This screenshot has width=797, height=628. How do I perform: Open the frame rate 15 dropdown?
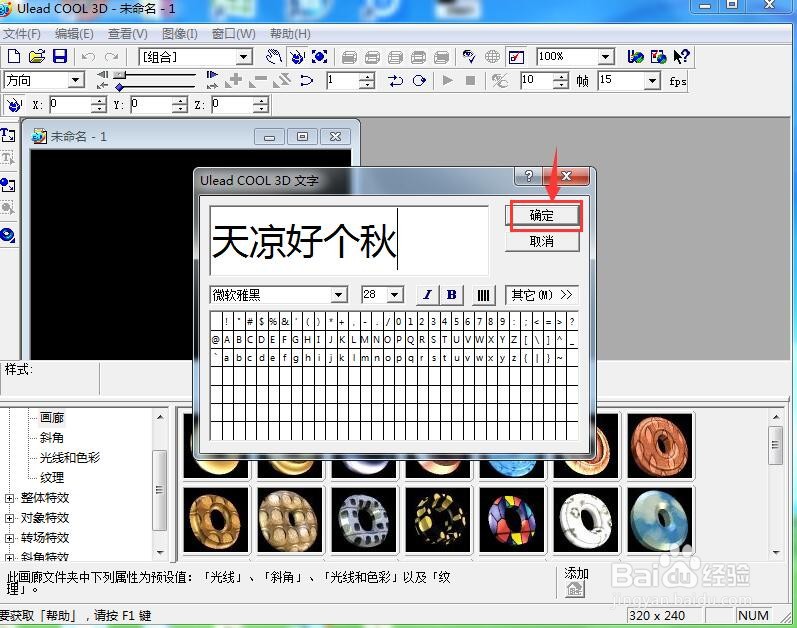pyautogui.click(x=653, y=80)
